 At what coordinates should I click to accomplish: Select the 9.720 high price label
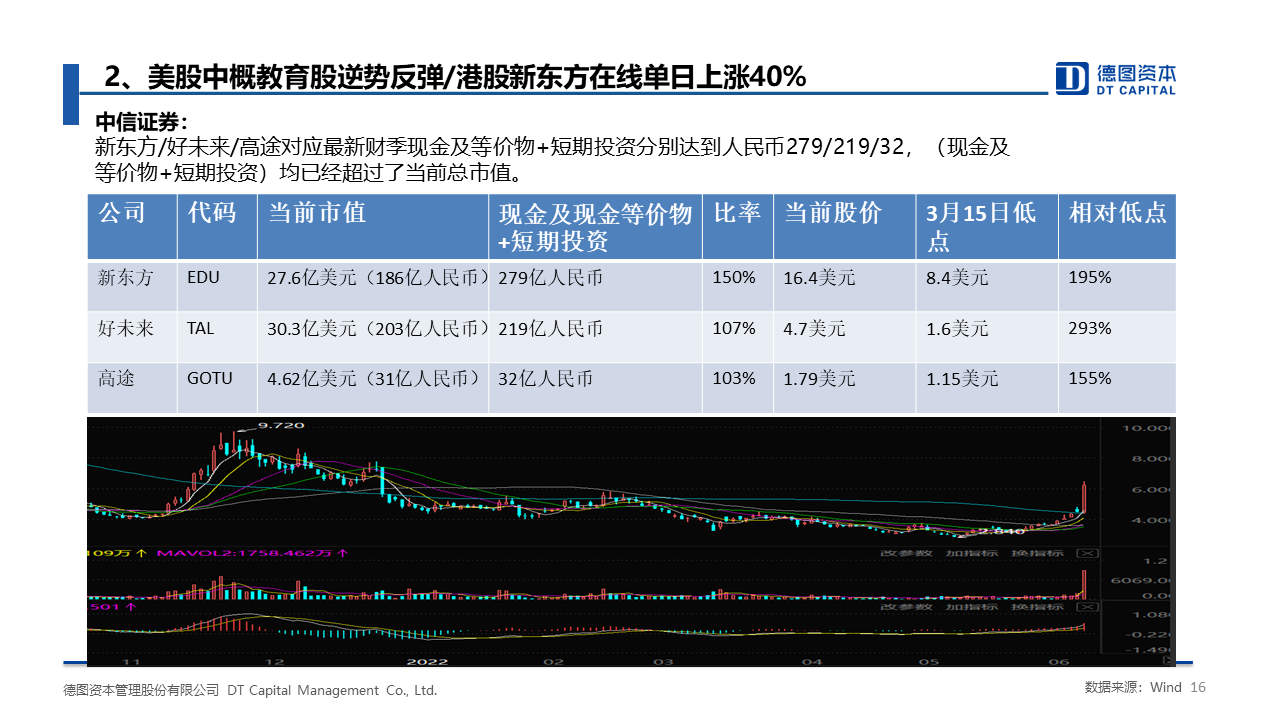281,425
